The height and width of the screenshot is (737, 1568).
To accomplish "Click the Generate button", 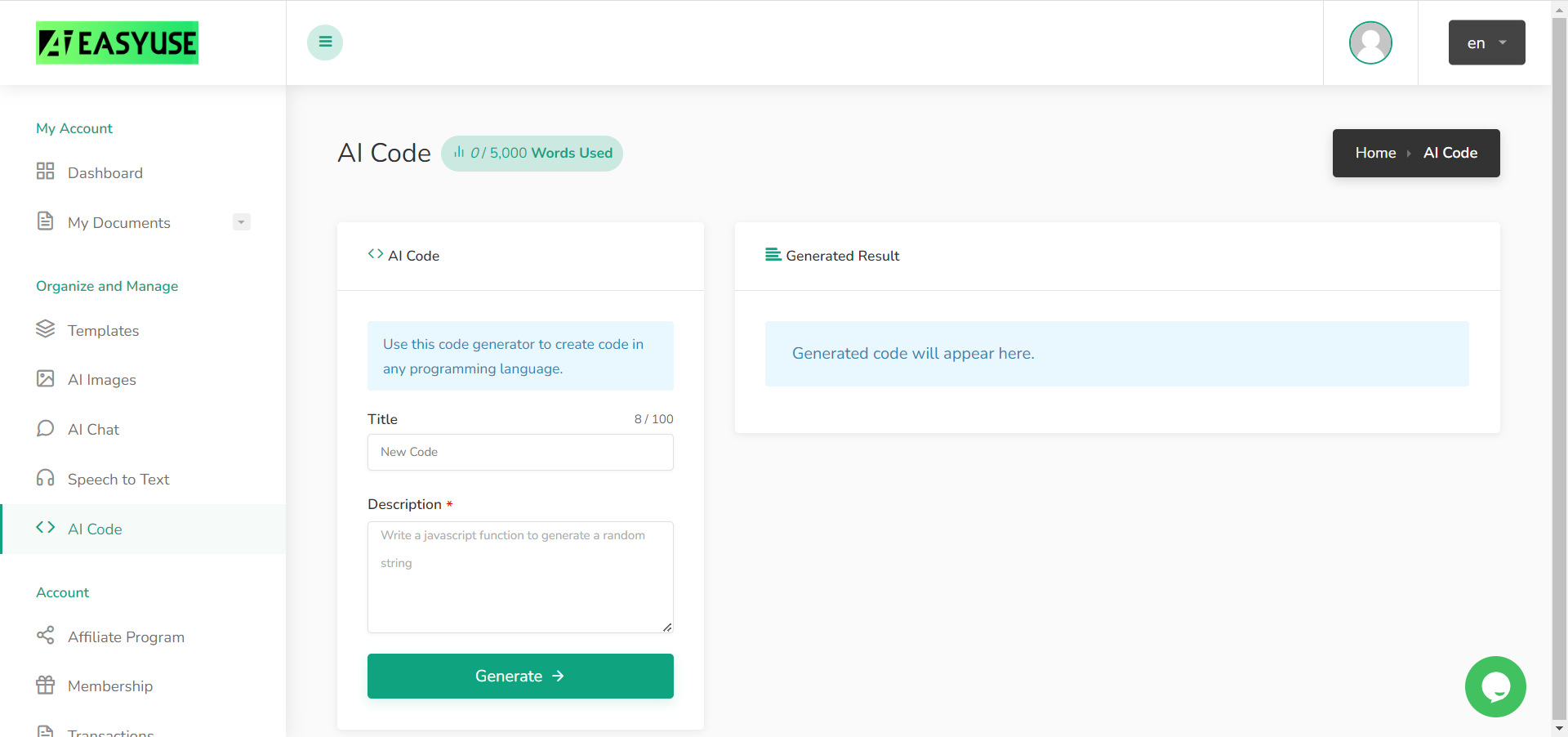I will (520, 676).
